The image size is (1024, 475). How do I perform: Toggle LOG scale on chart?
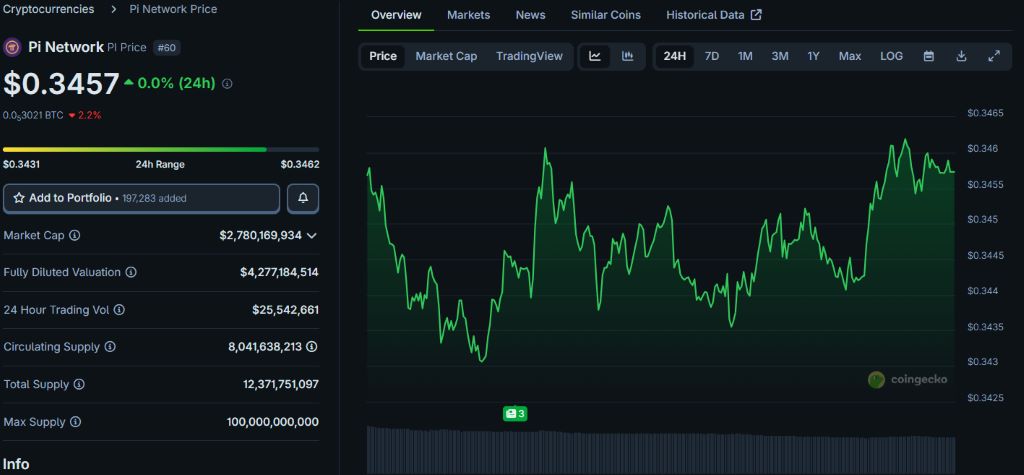[891, 56]
